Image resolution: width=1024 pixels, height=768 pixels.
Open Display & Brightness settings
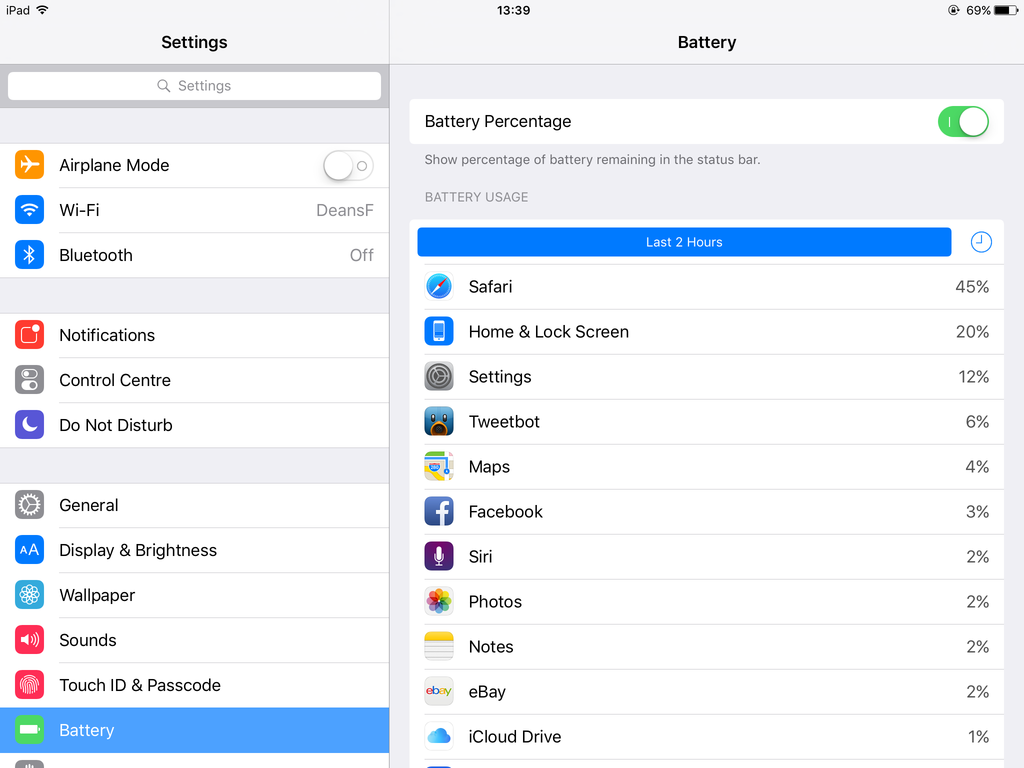tap(195, 551)
